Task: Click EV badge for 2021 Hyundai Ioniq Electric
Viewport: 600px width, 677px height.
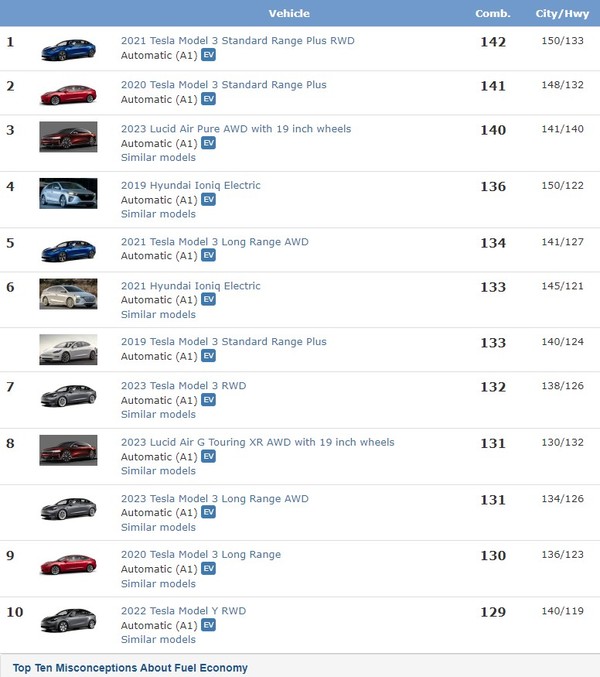Action: click(208, 300)
